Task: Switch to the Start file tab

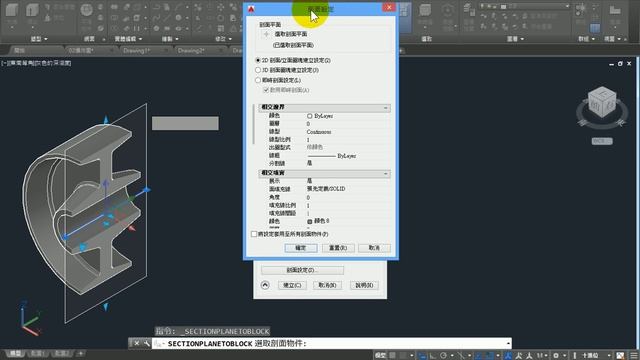Action: [x=20, y=51]
